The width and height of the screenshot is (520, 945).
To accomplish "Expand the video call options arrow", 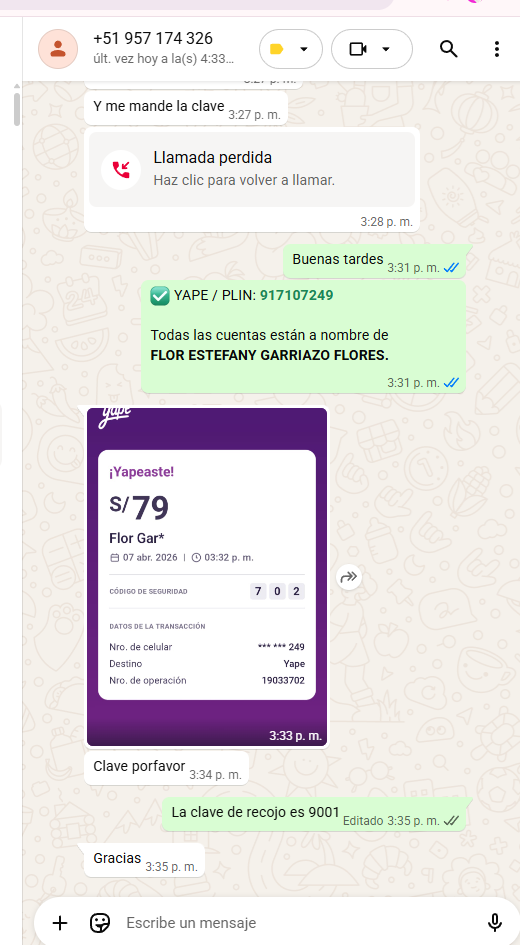I will click(x=386, y=49).
